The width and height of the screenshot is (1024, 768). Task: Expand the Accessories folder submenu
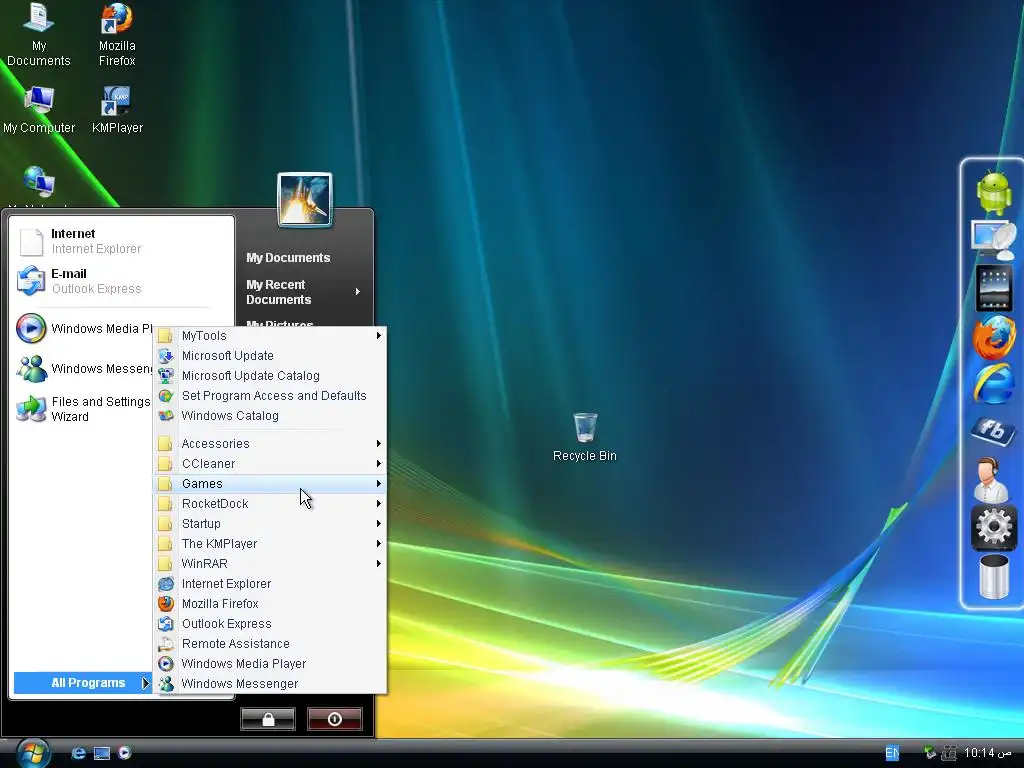click(x=270, y=444)
